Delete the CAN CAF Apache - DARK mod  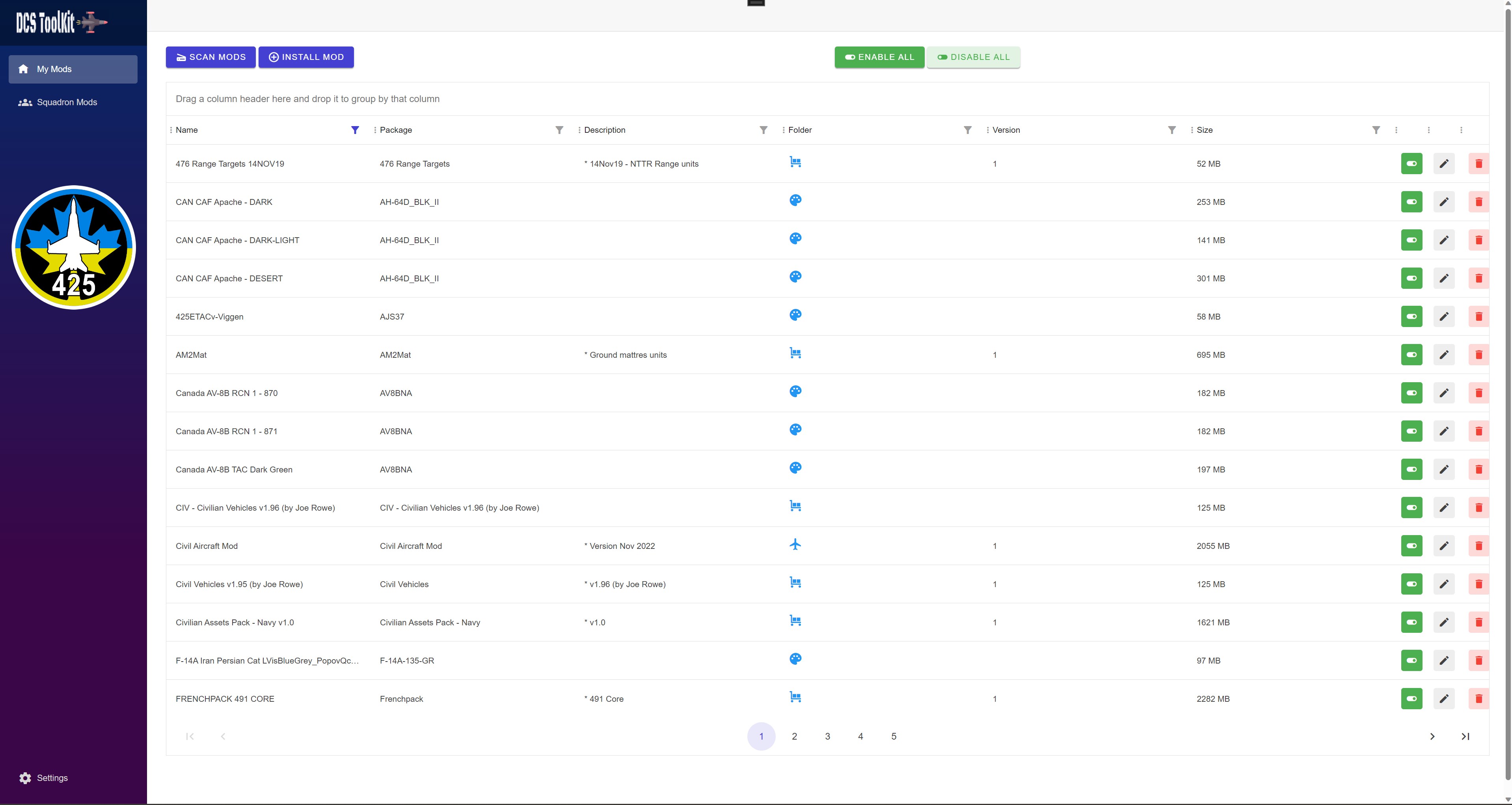click(1478, 202)
